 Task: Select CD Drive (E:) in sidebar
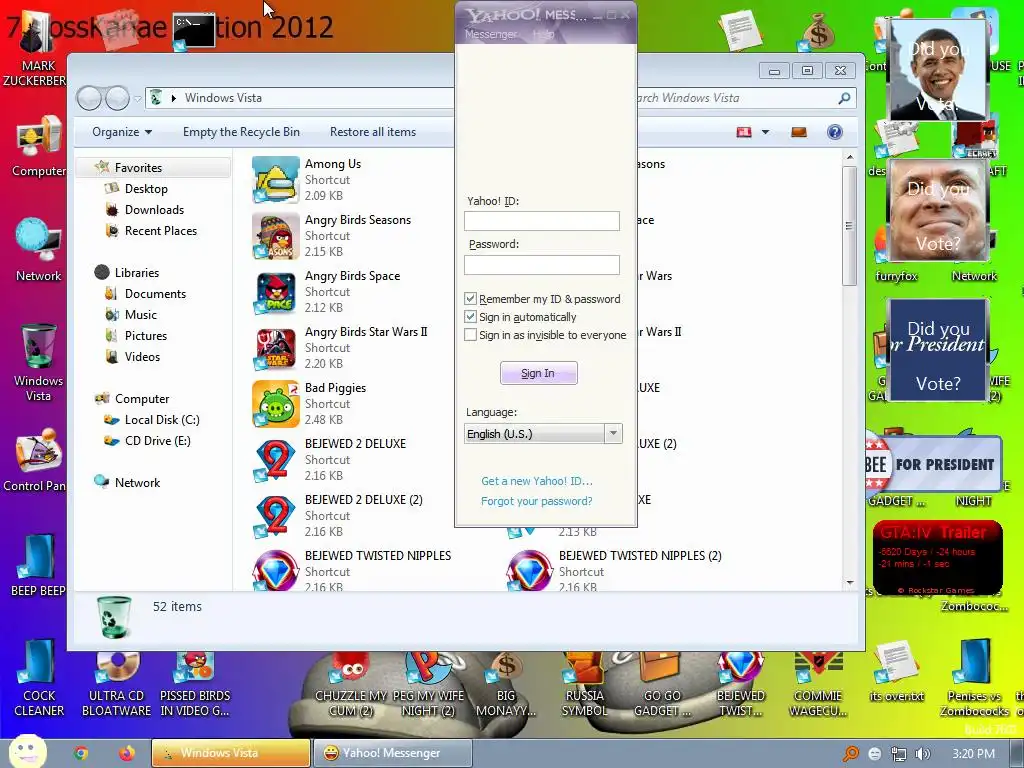click(x=157, y=441)
